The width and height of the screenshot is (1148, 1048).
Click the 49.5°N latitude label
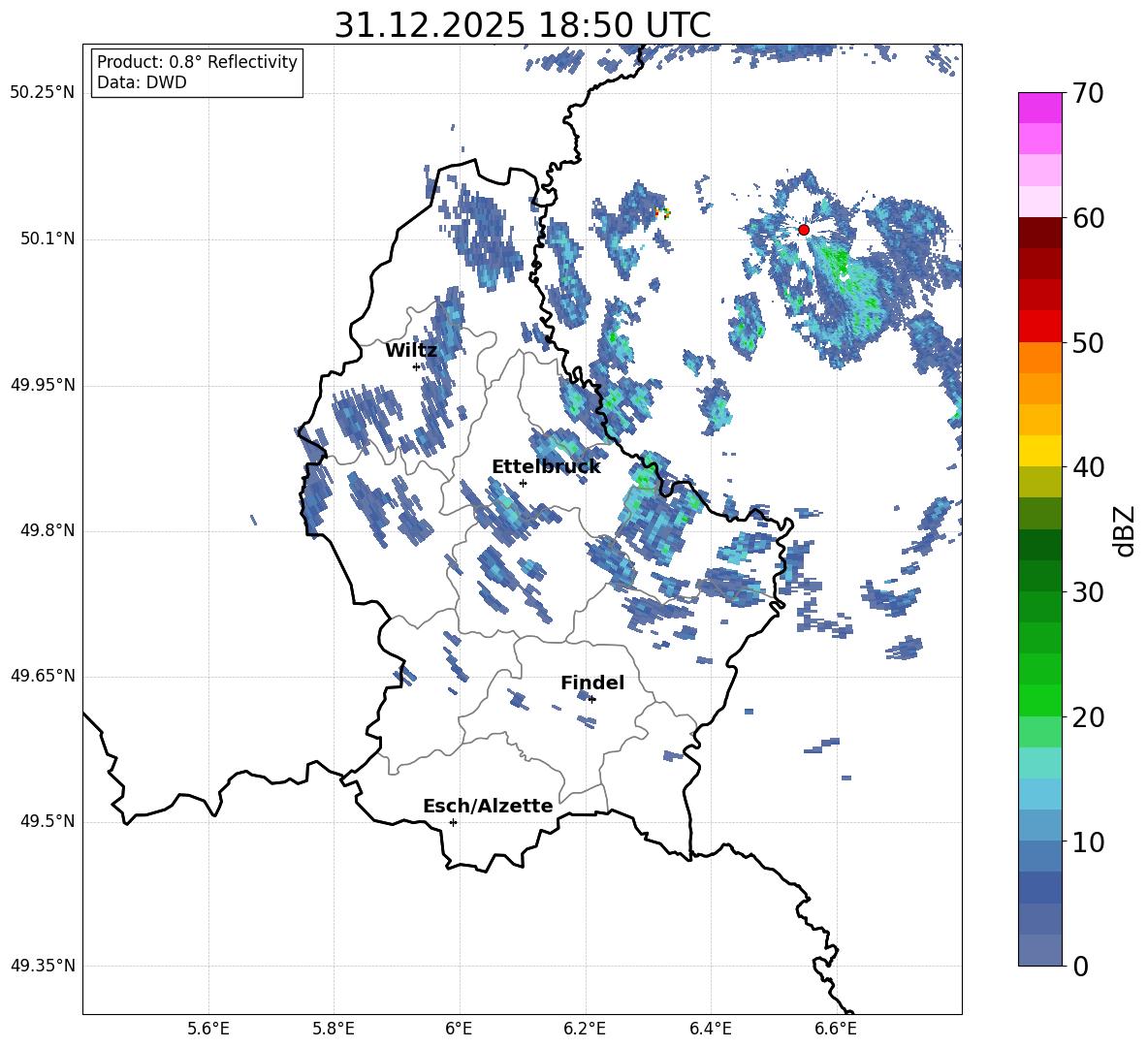pos(47,821)
